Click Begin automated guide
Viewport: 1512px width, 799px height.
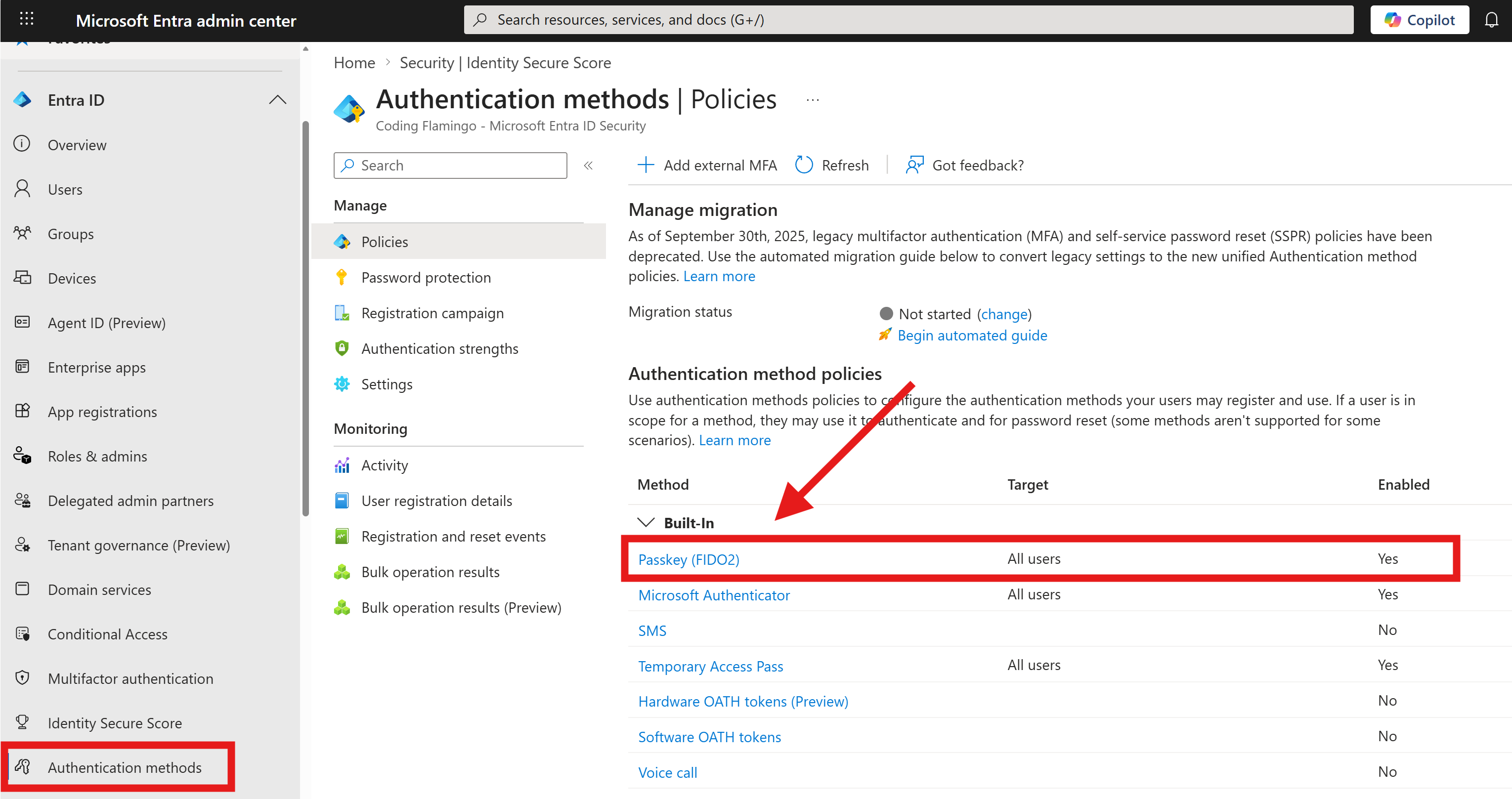[972, 335]
